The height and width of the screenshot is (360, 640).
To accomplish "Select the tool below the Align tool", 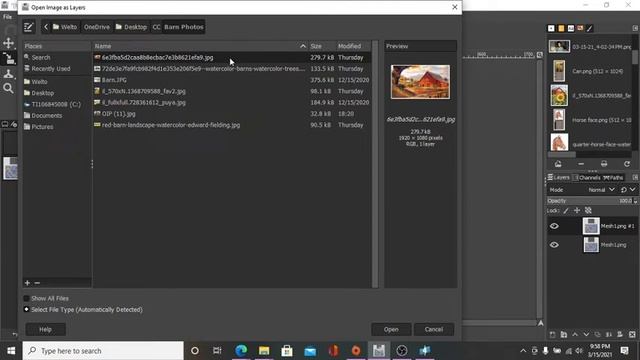I will (x=8, y=74).
